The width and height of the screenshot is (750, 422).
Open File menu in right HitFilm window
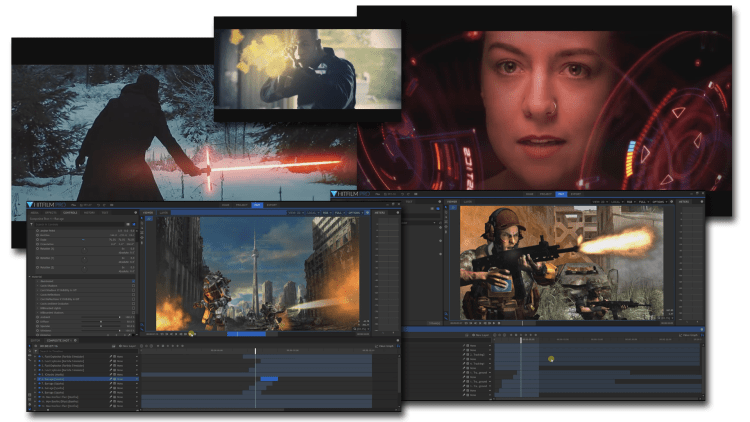tap(377, 194)
